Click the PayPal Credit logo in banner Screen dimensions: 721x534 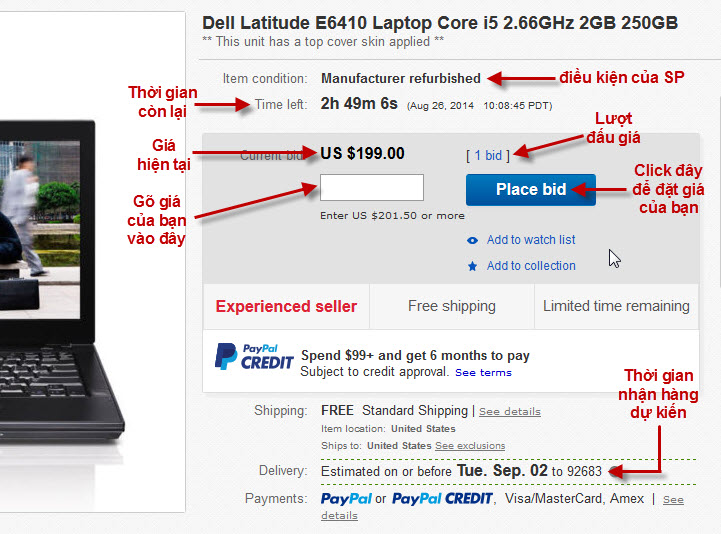[254, 357]
